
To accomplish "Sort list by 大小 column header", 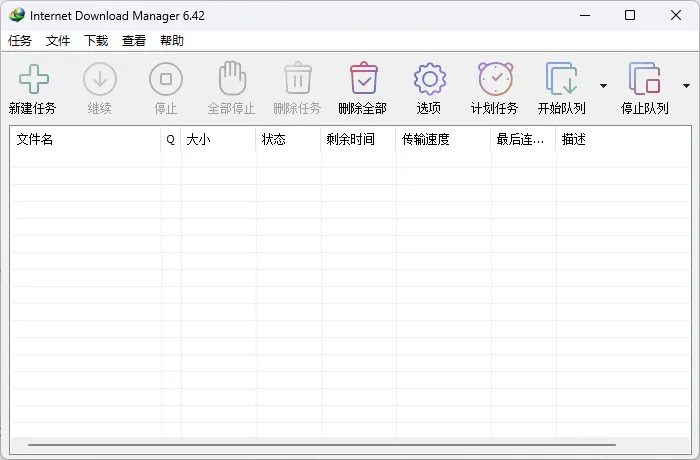I will pos(218,139).
